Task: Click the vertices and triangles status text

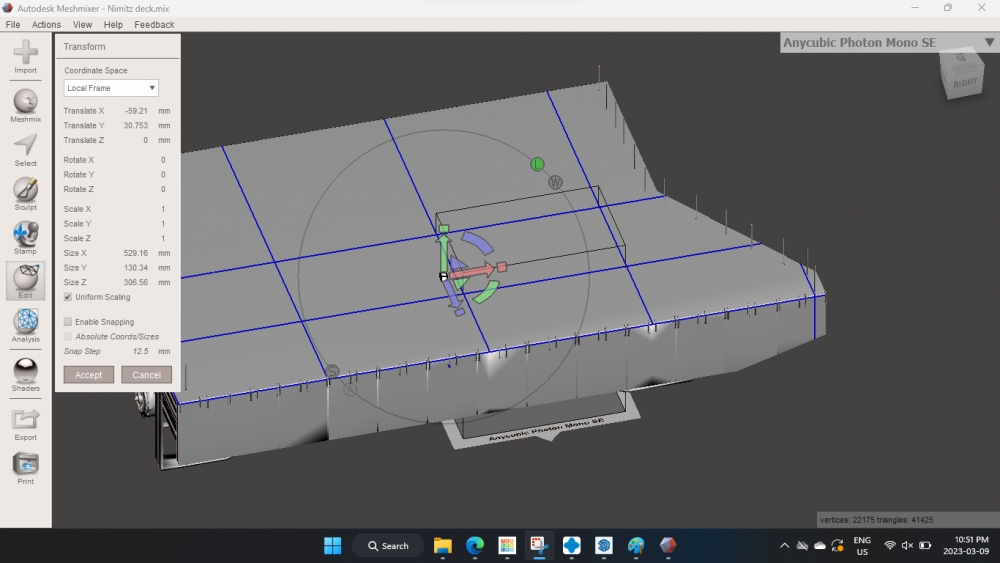Action: click(876, 520)
